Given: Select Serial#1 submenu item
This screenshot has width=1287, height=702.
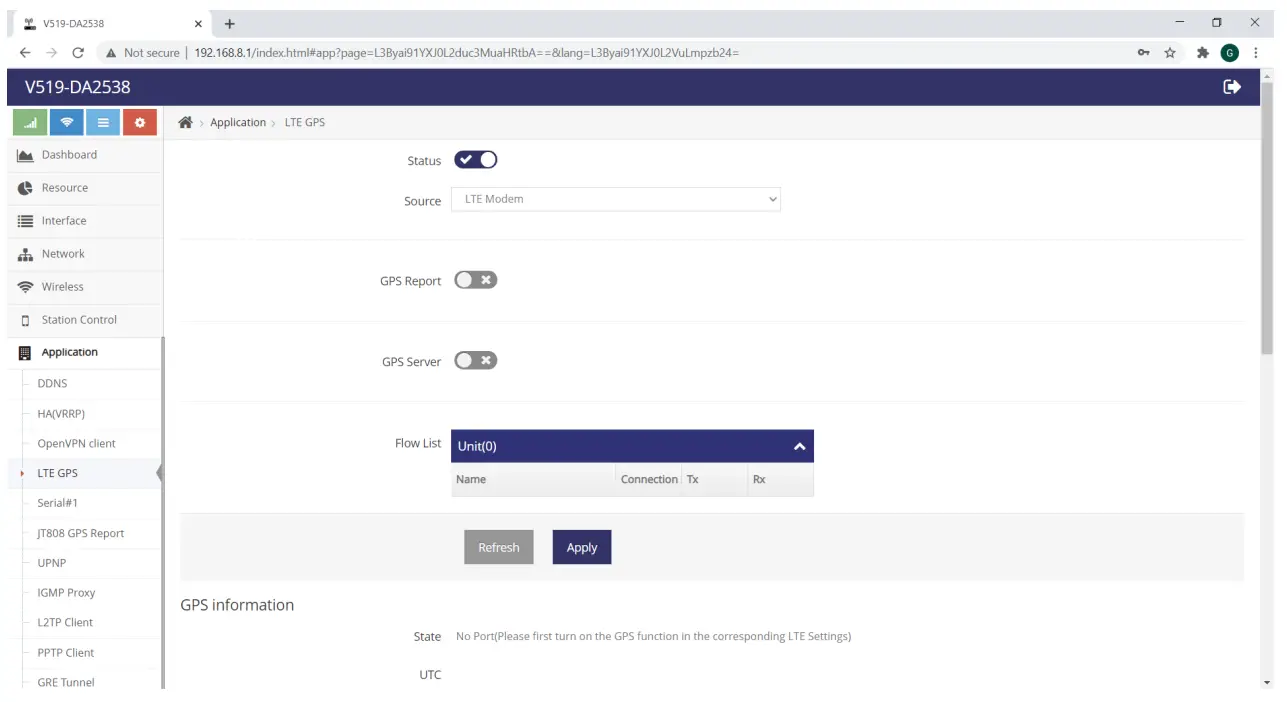Looking at the screenshot, I should point(57,503).
